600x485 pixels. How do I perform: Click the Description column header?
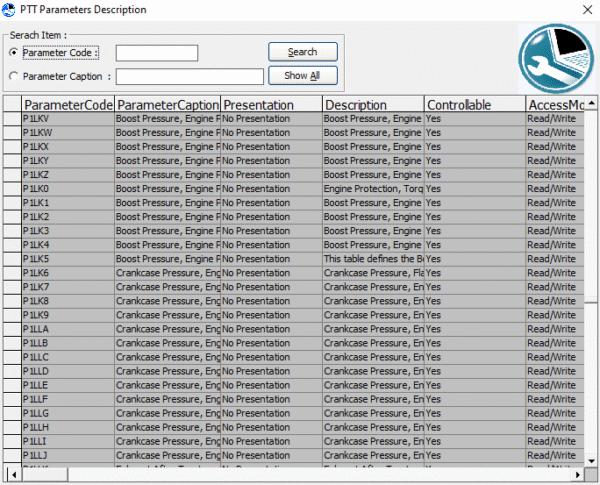pyautogui.click(x=373, y=105)
